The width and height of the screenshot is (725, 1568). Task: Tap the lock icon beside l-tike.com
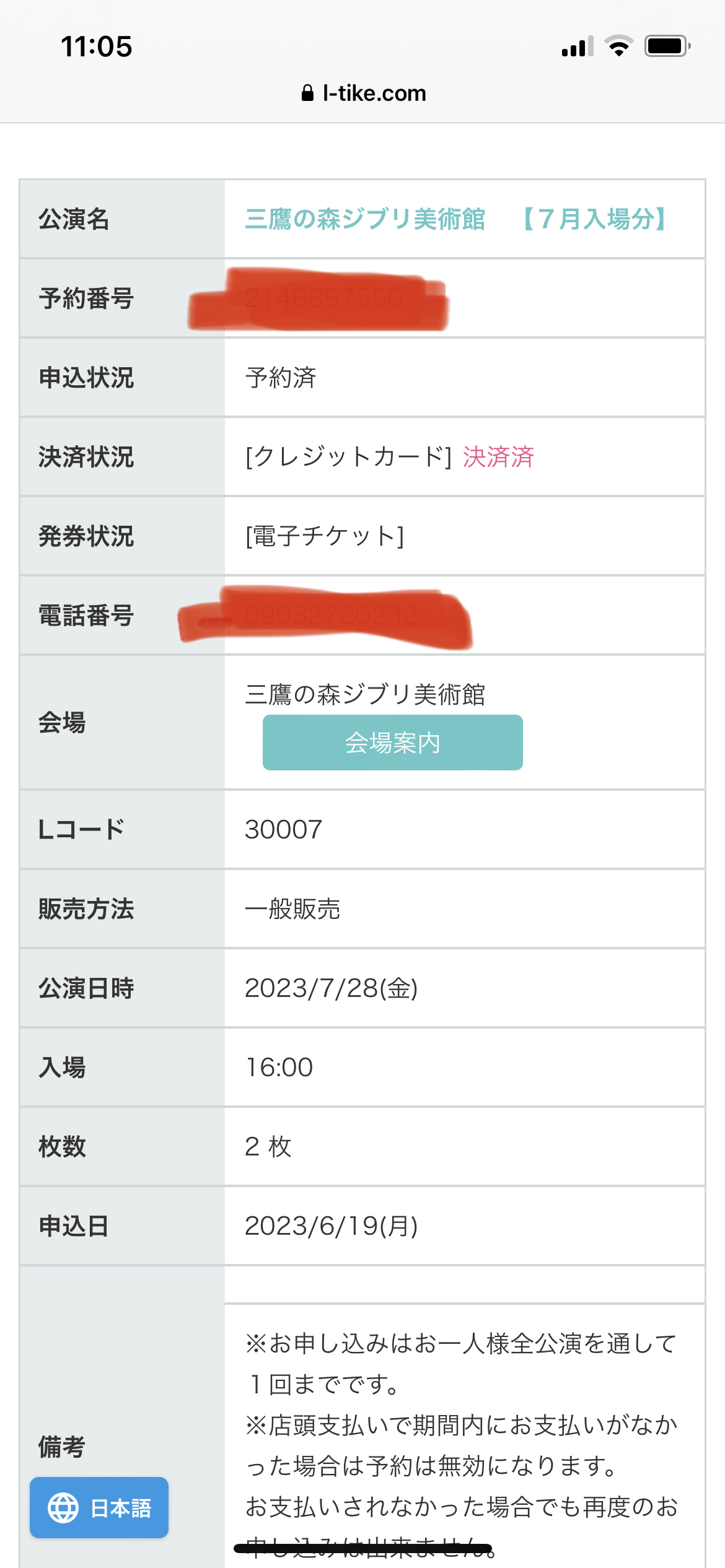(307, 93)
